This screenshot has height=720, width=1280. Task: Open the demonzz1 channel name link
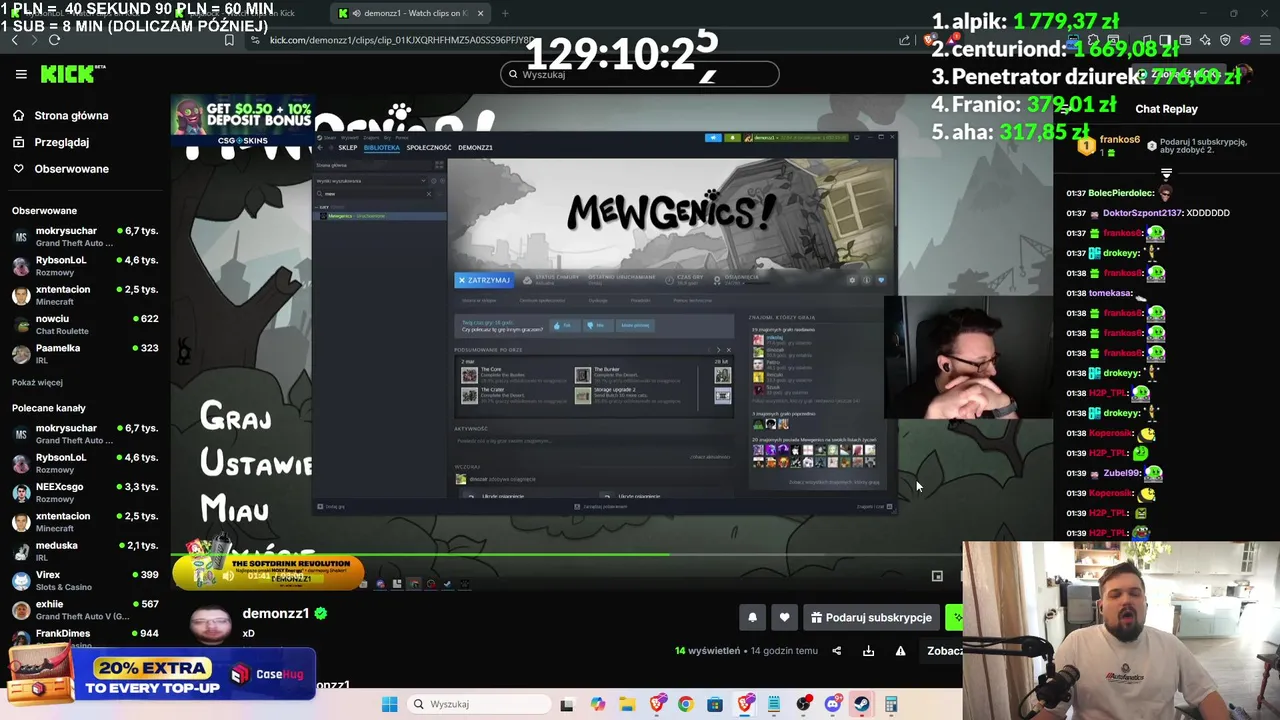point(276,613)
